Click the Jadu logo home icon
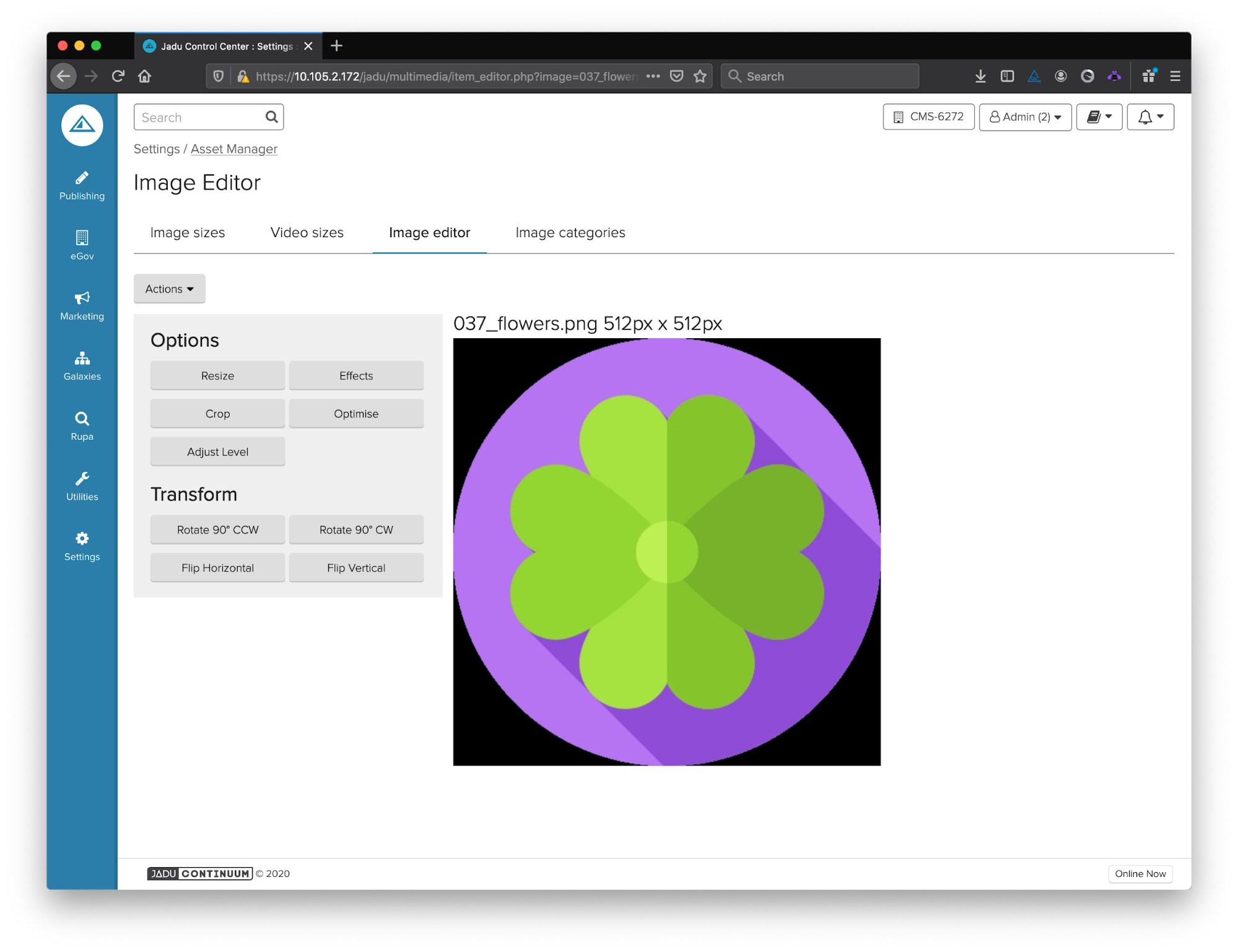This screenshot has height=952, width=1238. [82, 125]
